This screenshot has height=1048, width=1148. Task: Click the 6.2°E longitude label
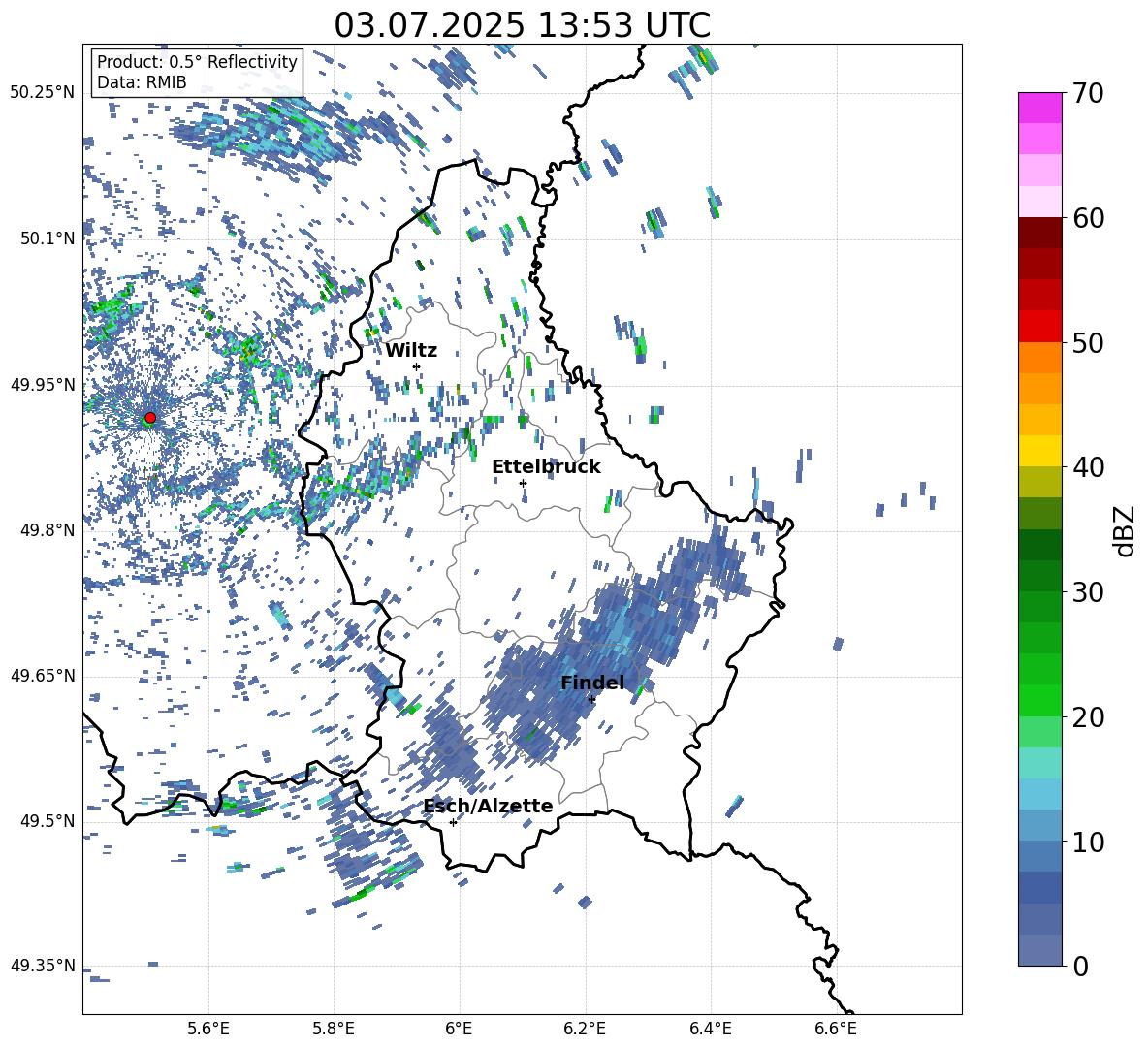[585, 1029]
